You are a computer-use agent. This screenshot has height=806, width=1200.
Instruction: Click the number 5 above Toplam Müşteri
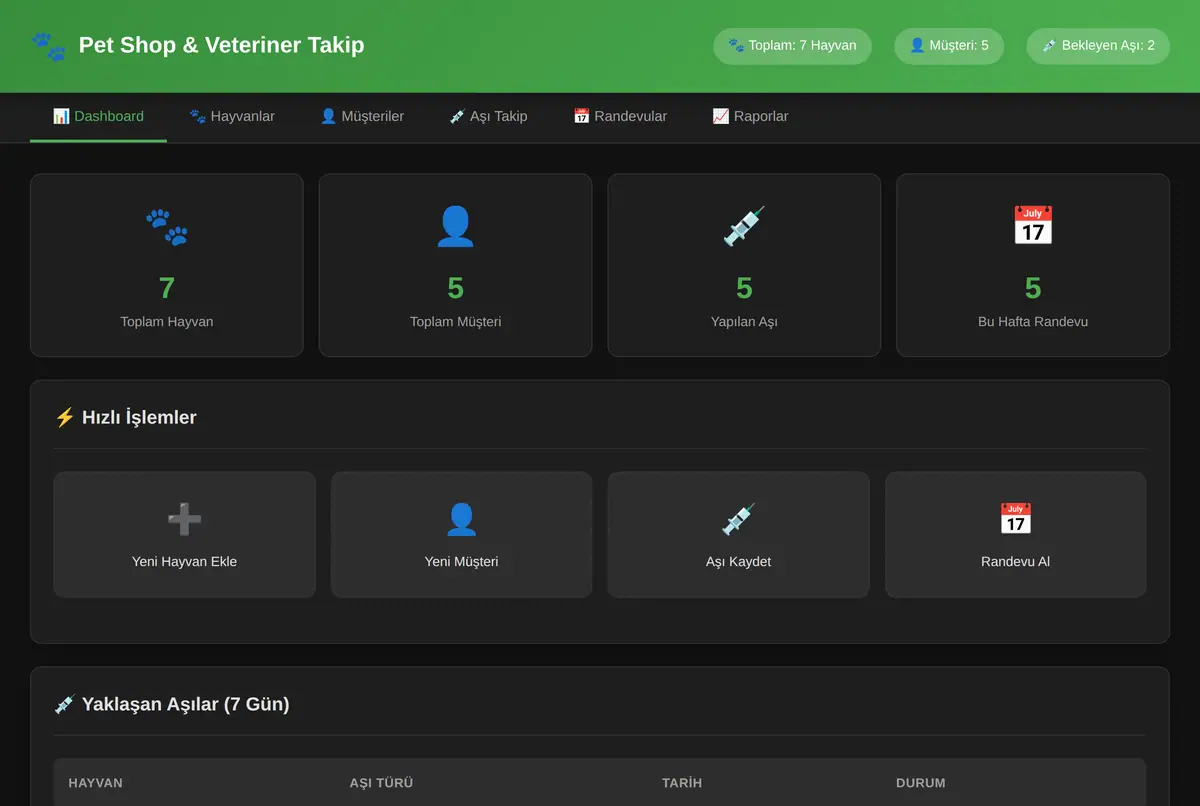[455, 289]
